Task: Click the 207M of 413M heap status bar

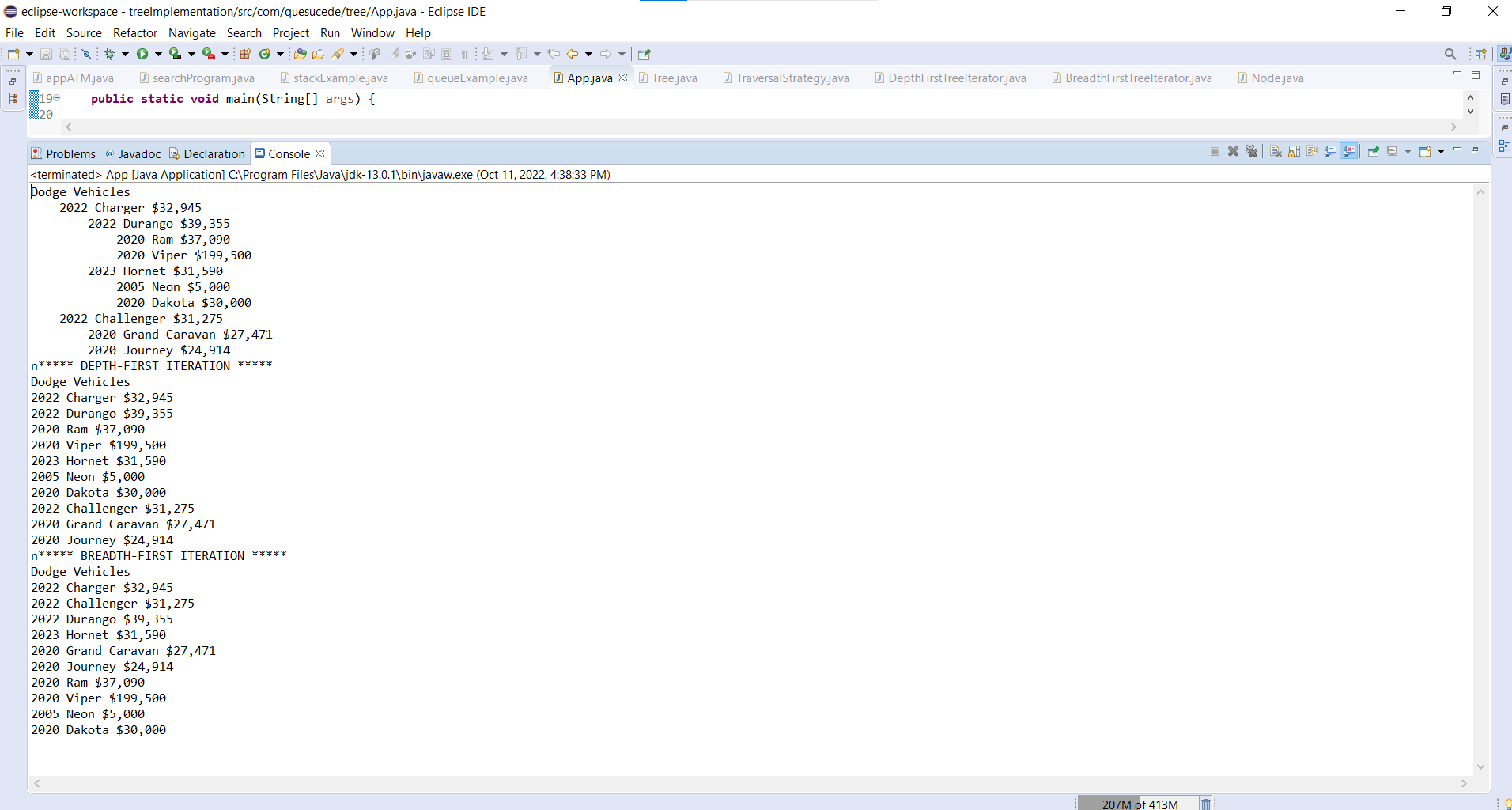Action: click(1139, 803)
